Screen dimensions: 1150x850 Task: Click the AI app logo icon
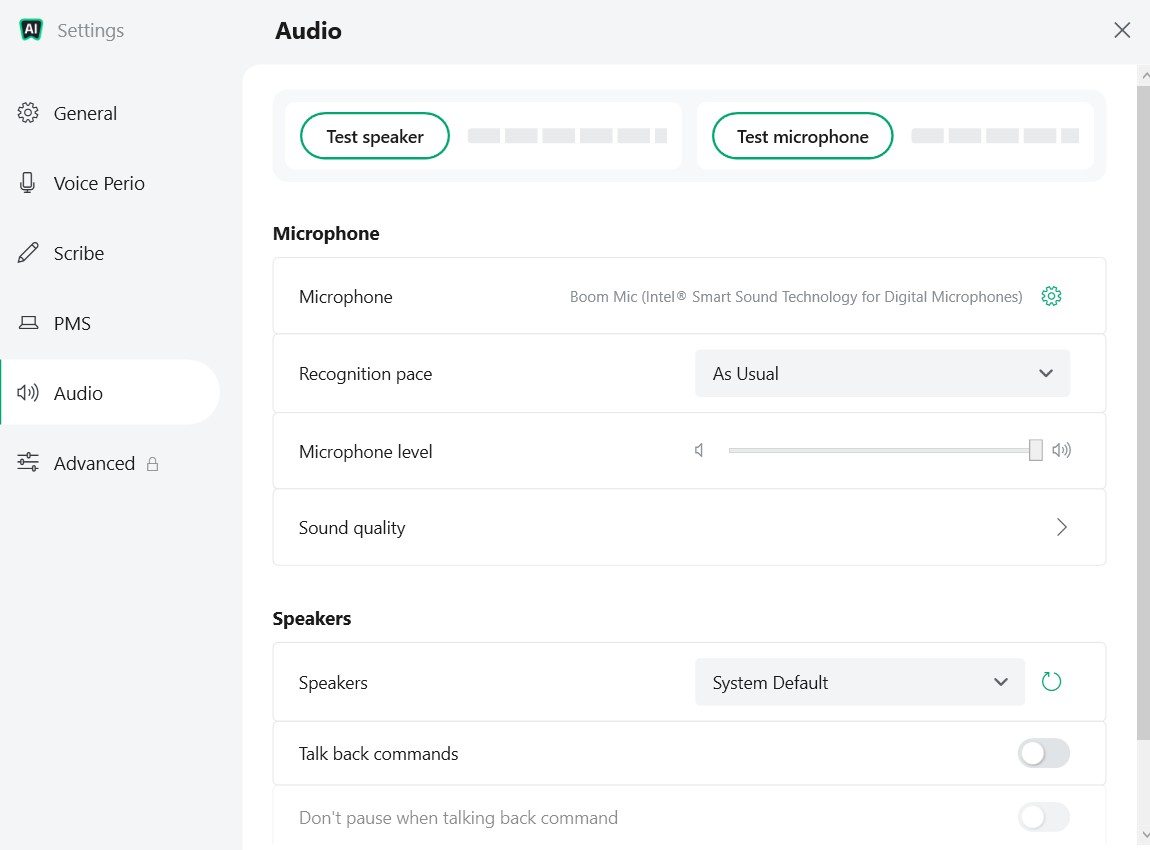pyautogui.click(x=31, y=29)
